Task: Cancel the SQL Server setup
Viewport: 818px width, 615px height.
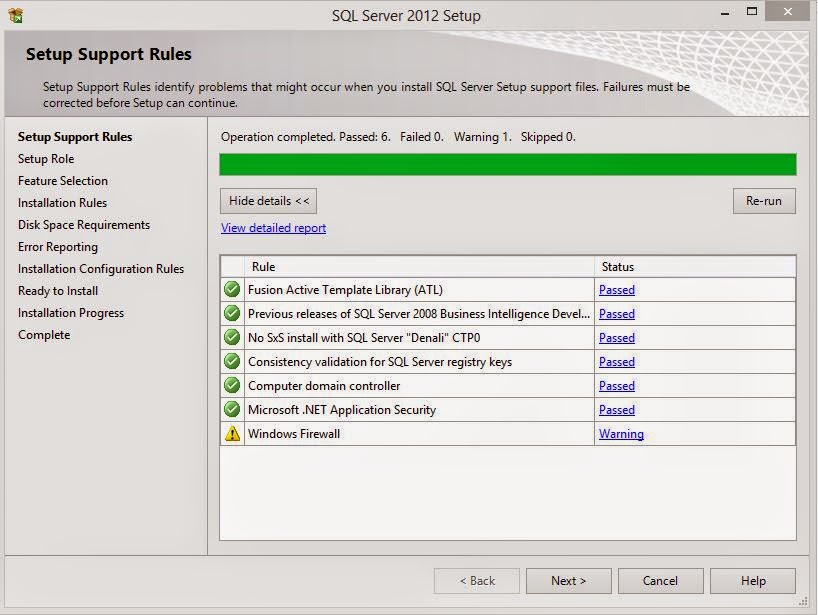Action: (660, 580)
